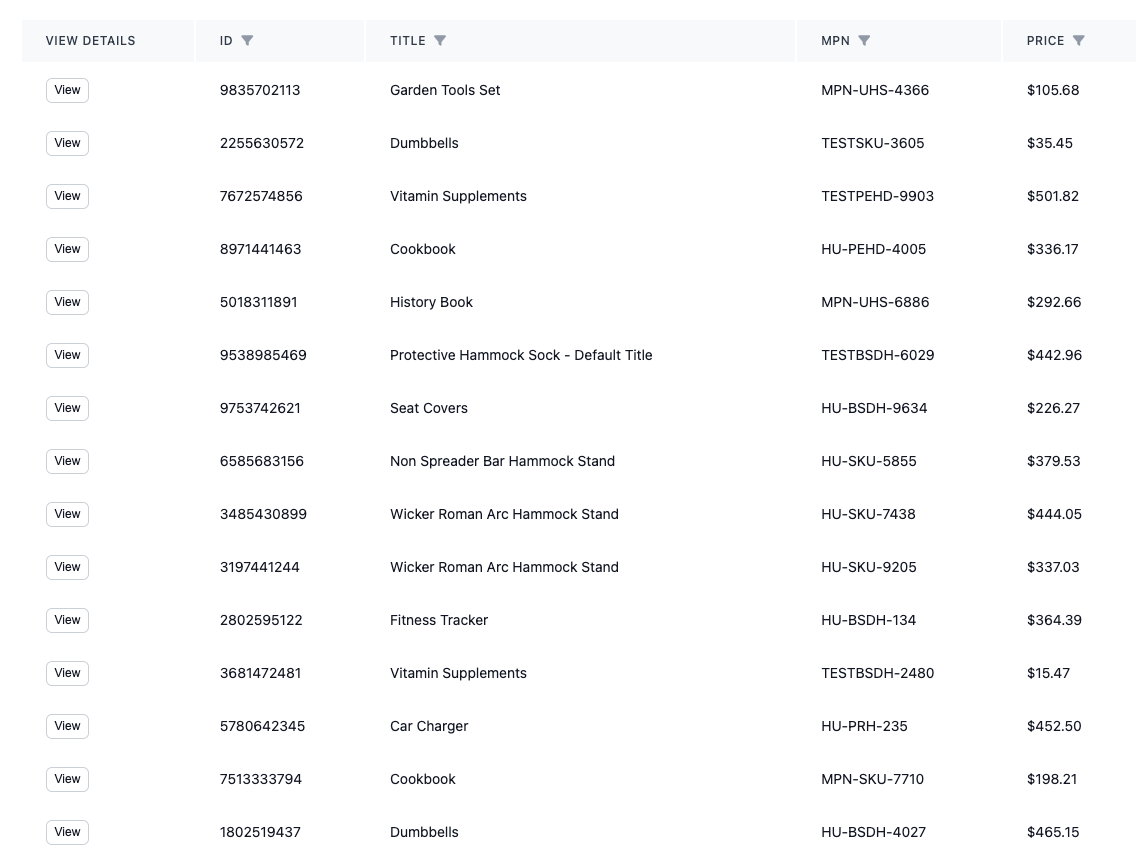Select the View Details column header
Image resolution: width=1140 pixels, height=849 pixels.
(90, 41)
